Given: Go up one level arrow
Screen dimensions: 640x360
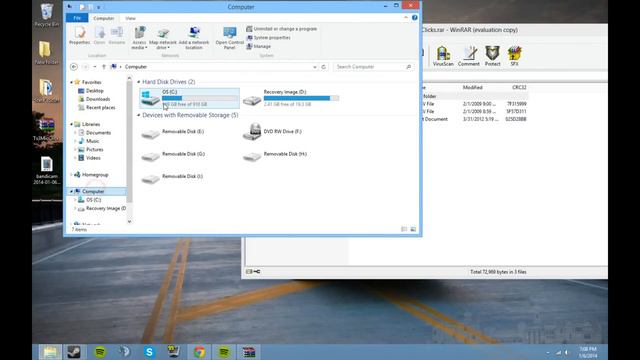Looking at the screenshot, I should [104, 67].
